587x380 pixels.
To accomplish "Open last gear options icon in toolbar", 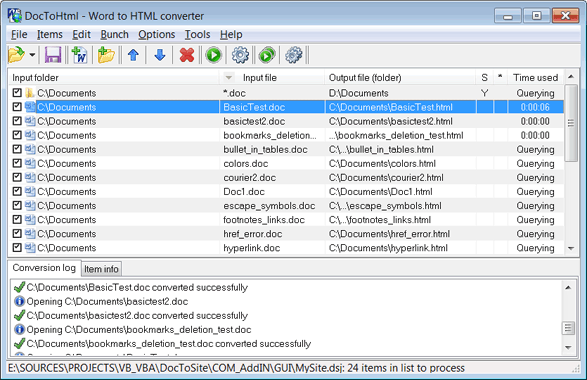I will (x=294, y=55).
